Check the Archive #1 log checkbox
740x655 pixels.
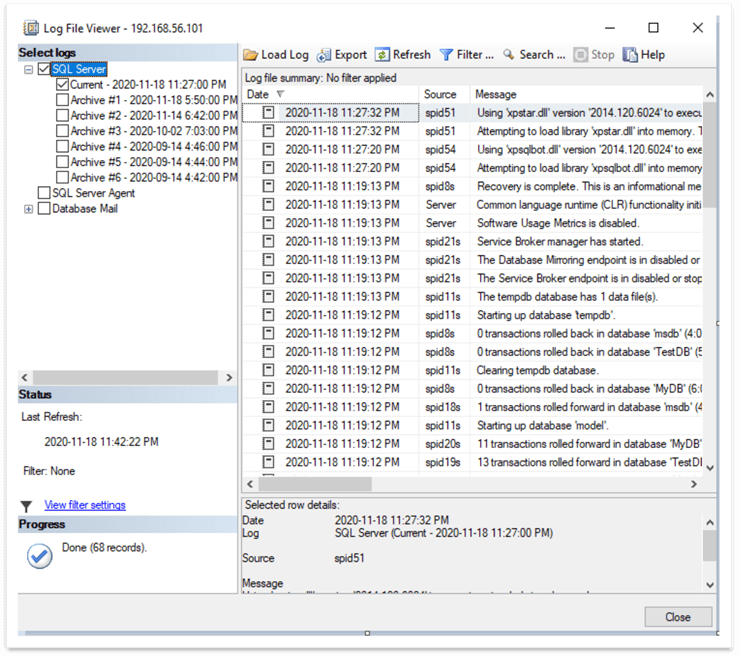[x=62, y=100]
